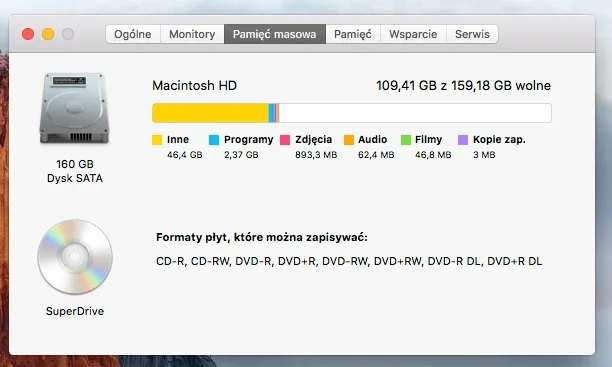Image resolution: width=612 pixels, height=367 pixels.
Task: Click the Macintosh HD volume name
Action: 194,86
